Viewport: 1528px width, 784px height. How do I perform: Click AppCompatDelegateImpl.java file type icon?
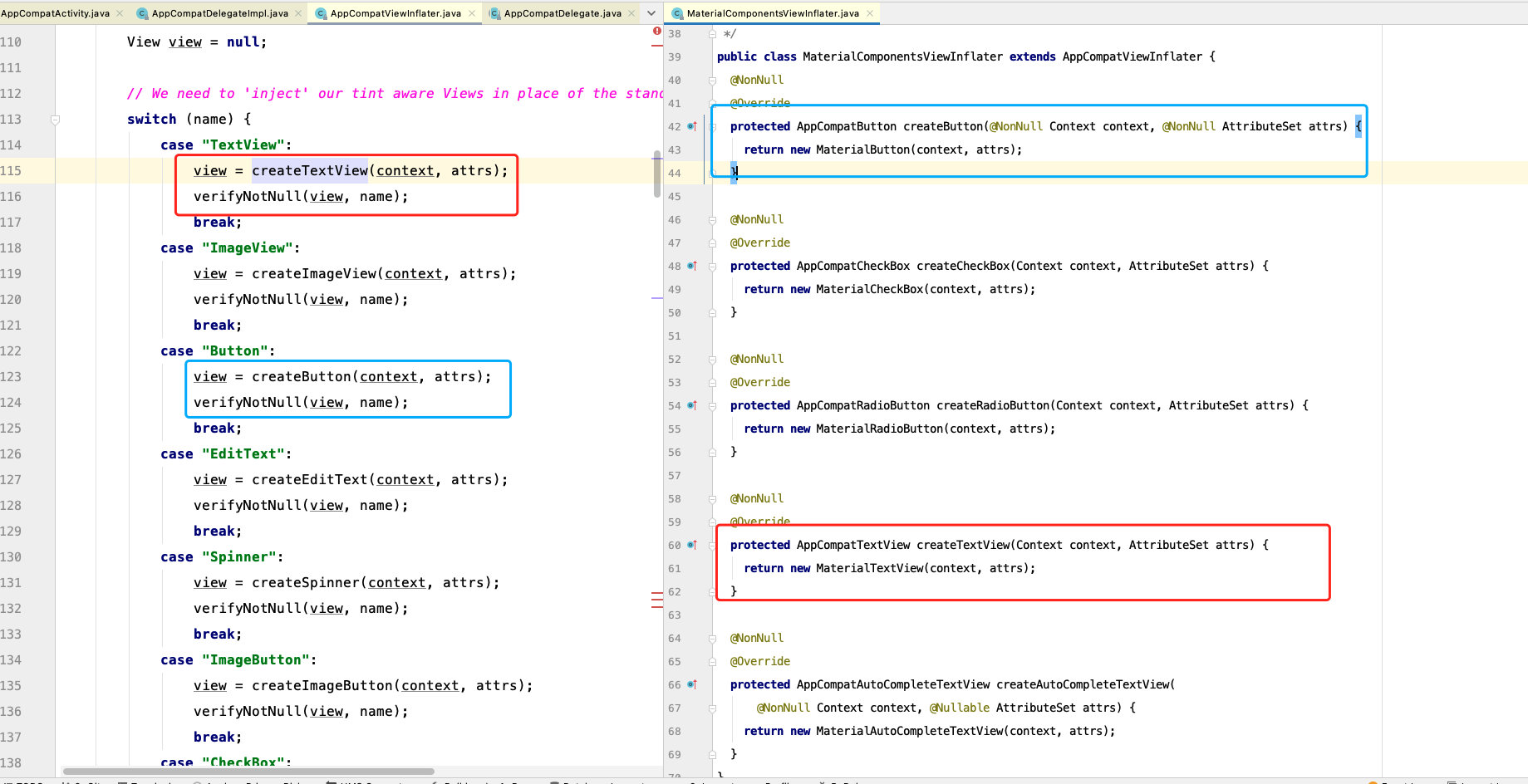pos(142,13)
